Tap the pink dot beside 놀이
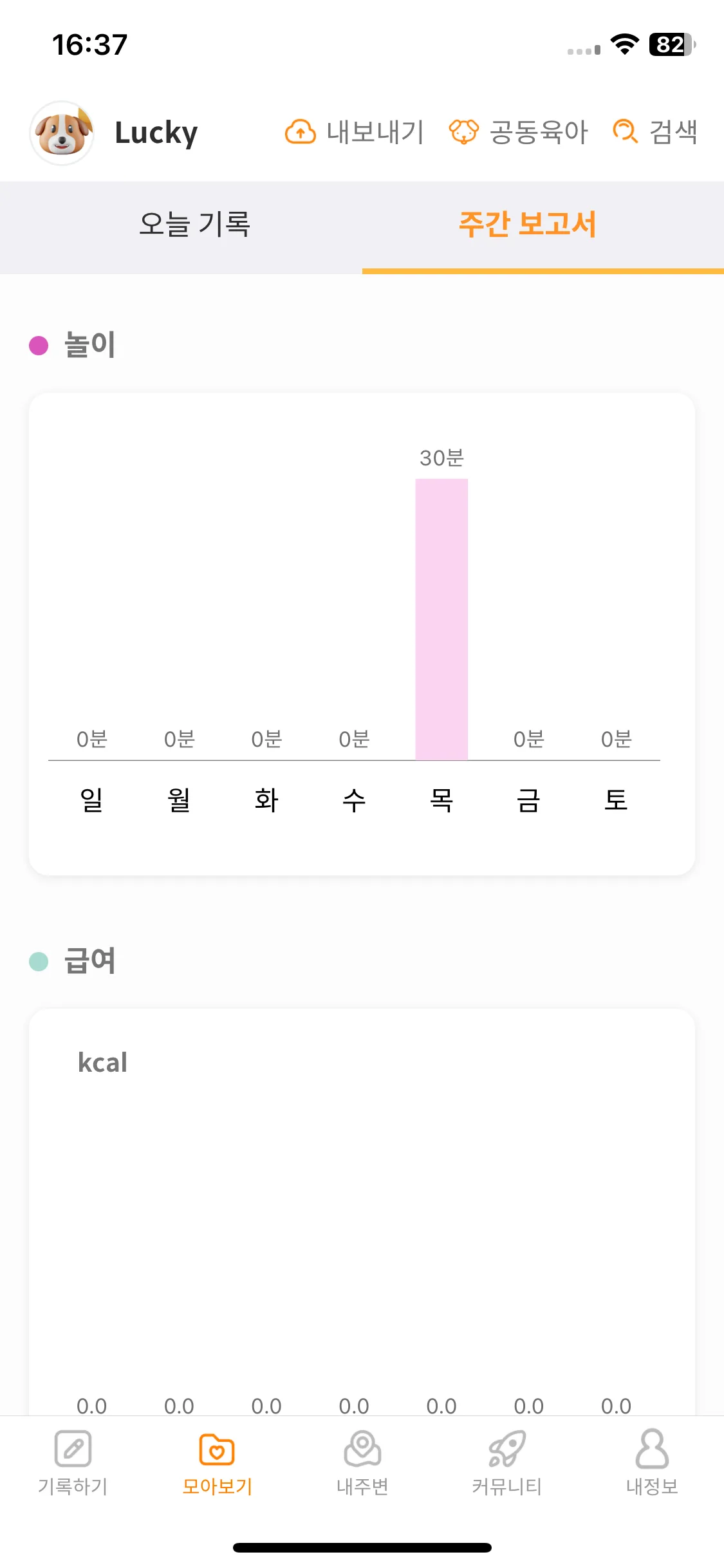Viewport: 724px width, 1568px height. pos(39,346)
